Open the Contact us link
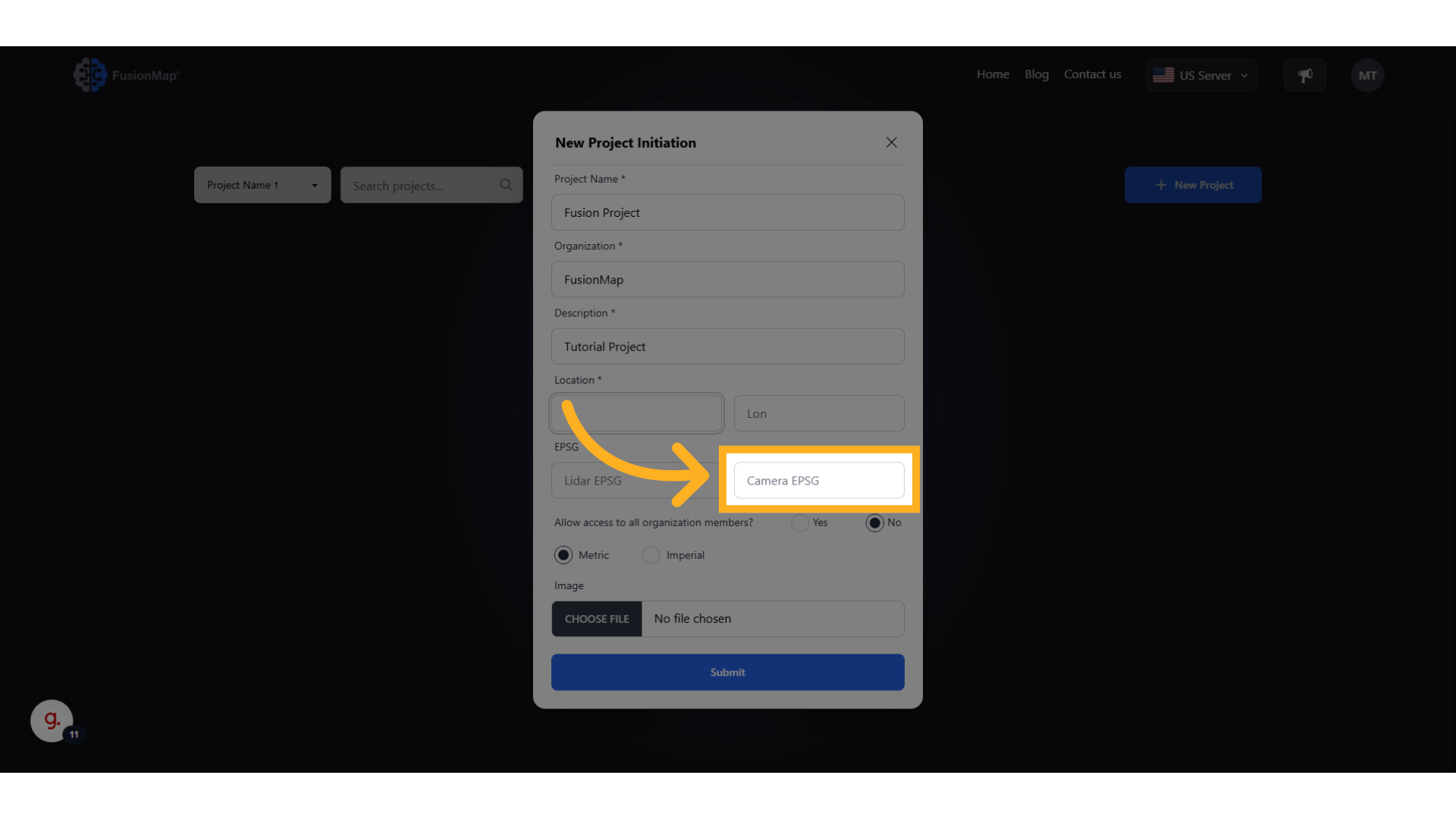1456x819 pixels. (1092, 74)
